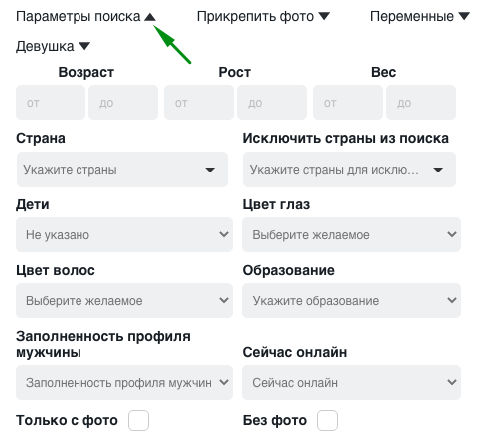Image resolution: width=482 pixels, height=438 pixels.
Task: Open the Образование dropdown
Action: pos(351,300)
